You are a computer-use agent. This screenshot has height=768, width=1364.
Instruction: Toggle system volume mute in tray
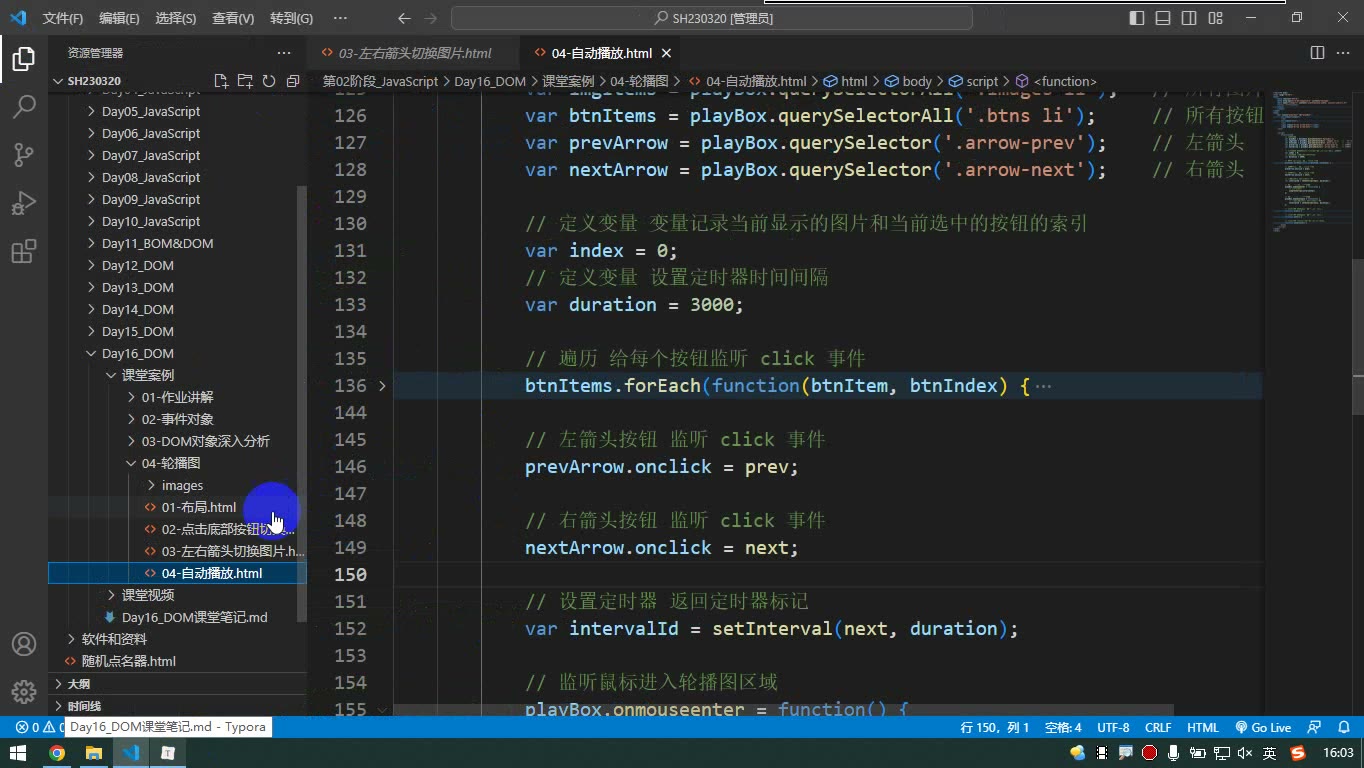point(1245,753)
